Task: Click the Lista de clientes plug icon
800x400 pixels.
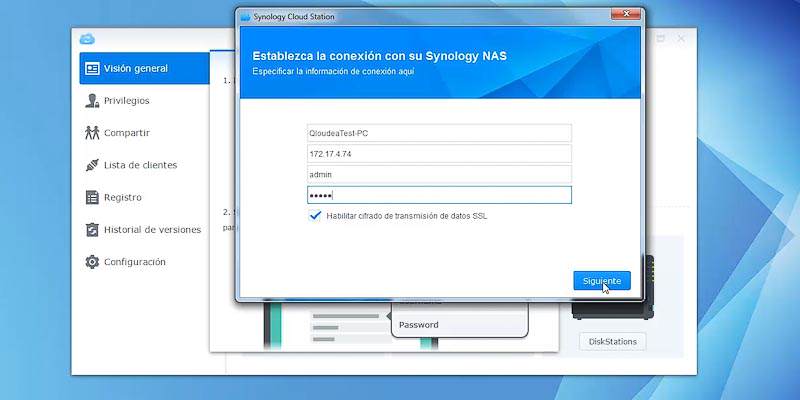Action: click(92, 165)
